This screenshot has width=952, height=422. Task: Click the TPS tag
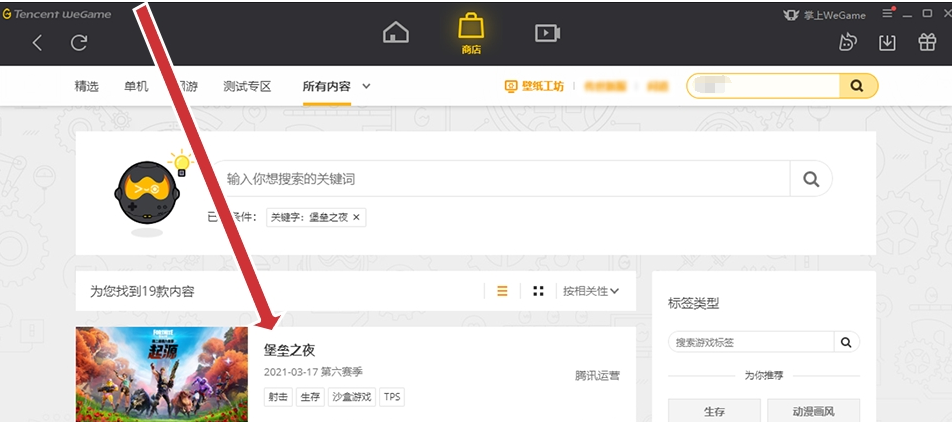(392, 397)
